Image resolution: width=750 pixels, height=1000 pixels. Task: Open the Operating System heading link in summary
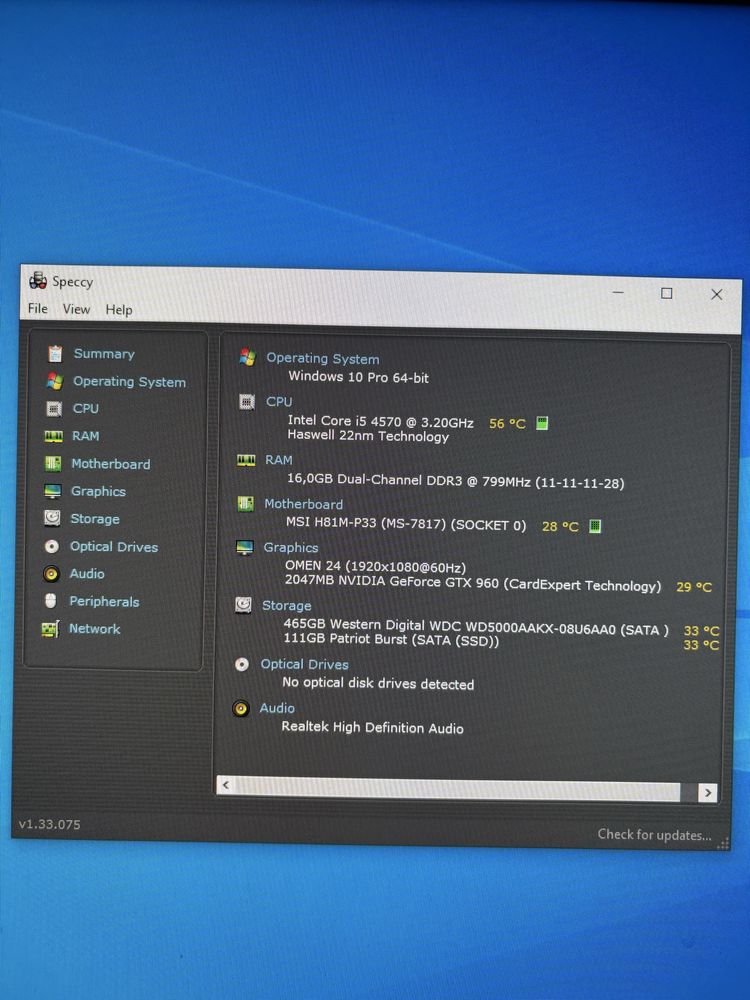323,358
